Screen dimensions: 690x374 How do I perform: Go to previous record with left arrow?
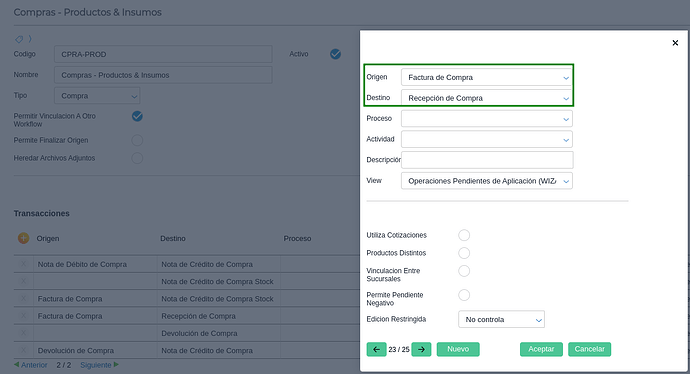(376, 349)
